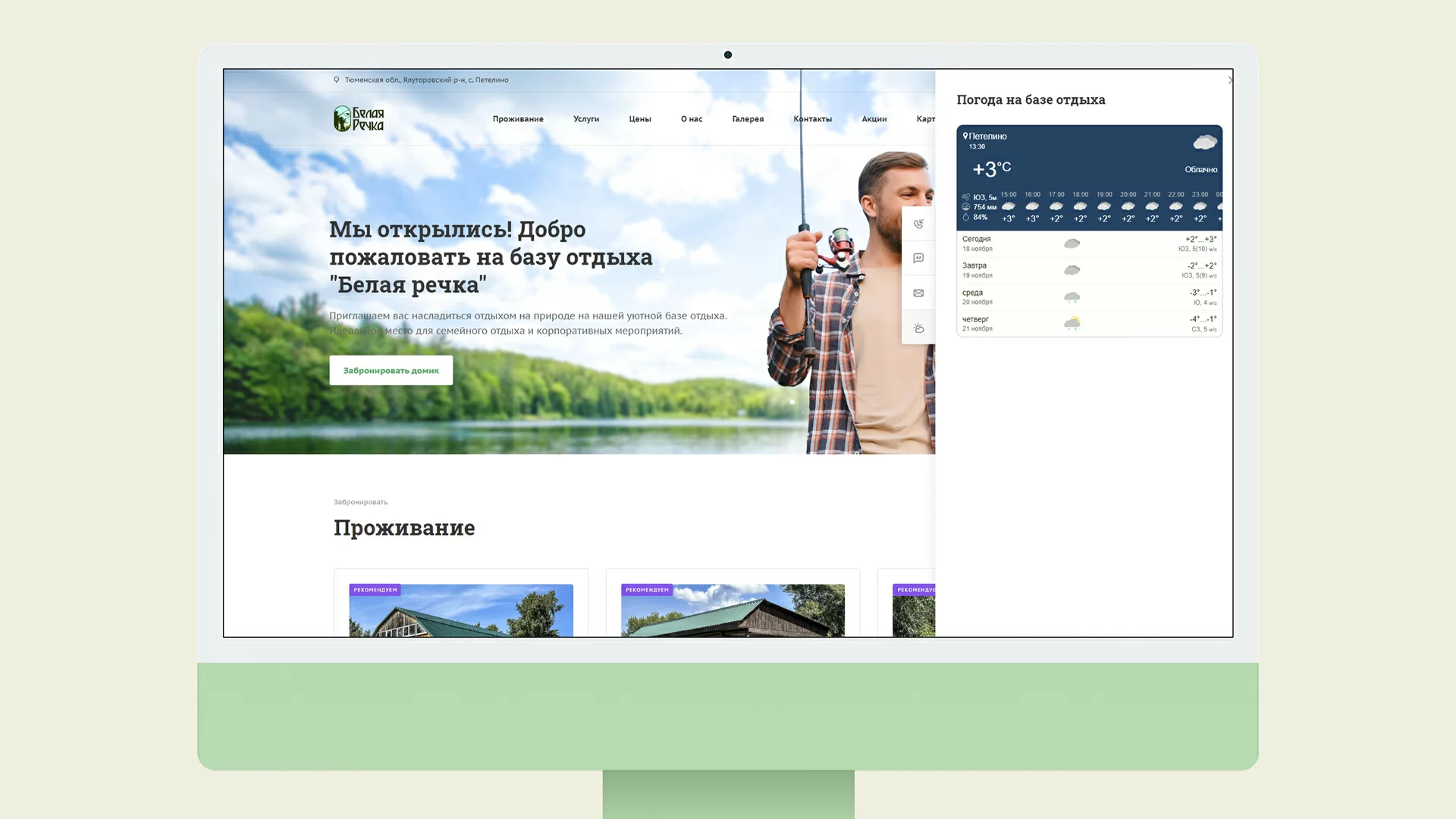Click the Белая Речка logo
The height and width of the screenshot is (819, 1456).
(359, 119)
